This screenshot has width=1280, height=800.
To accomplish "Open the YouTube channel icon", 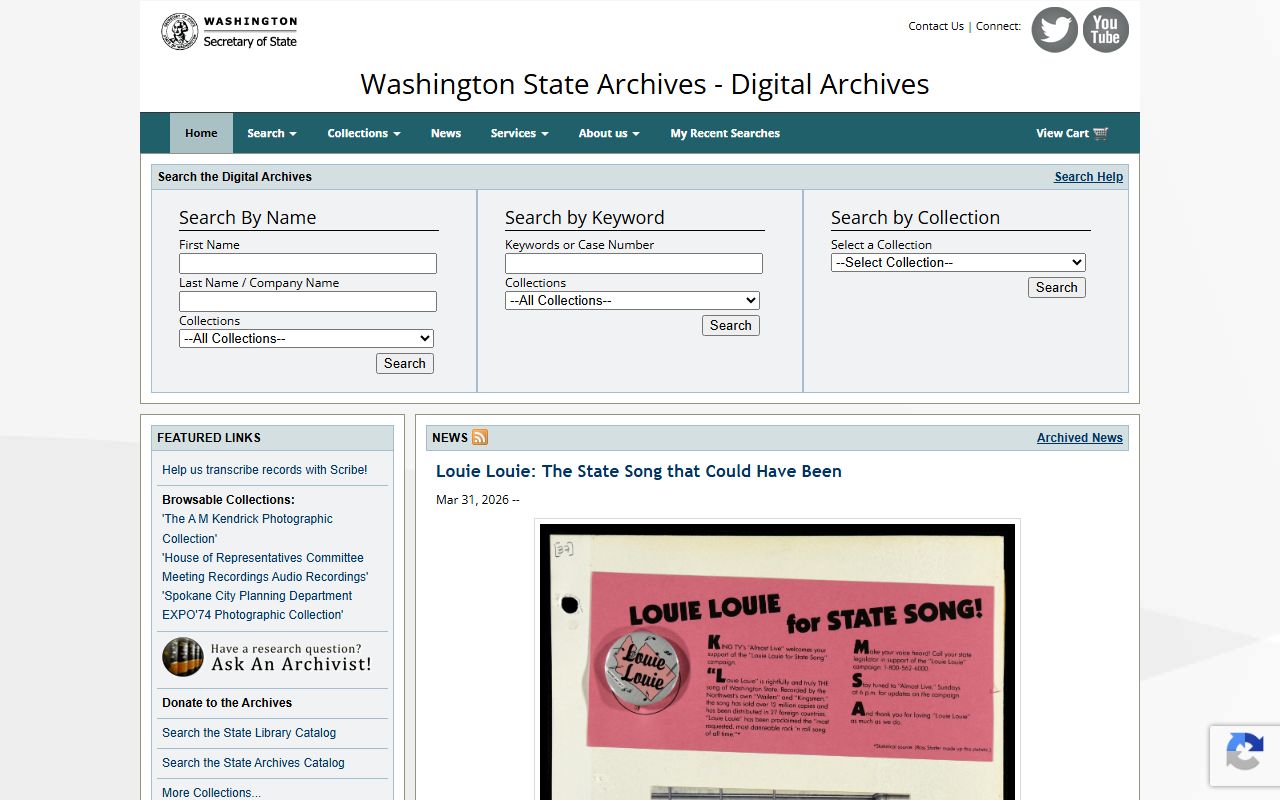I will click(x=1106, y=30).
